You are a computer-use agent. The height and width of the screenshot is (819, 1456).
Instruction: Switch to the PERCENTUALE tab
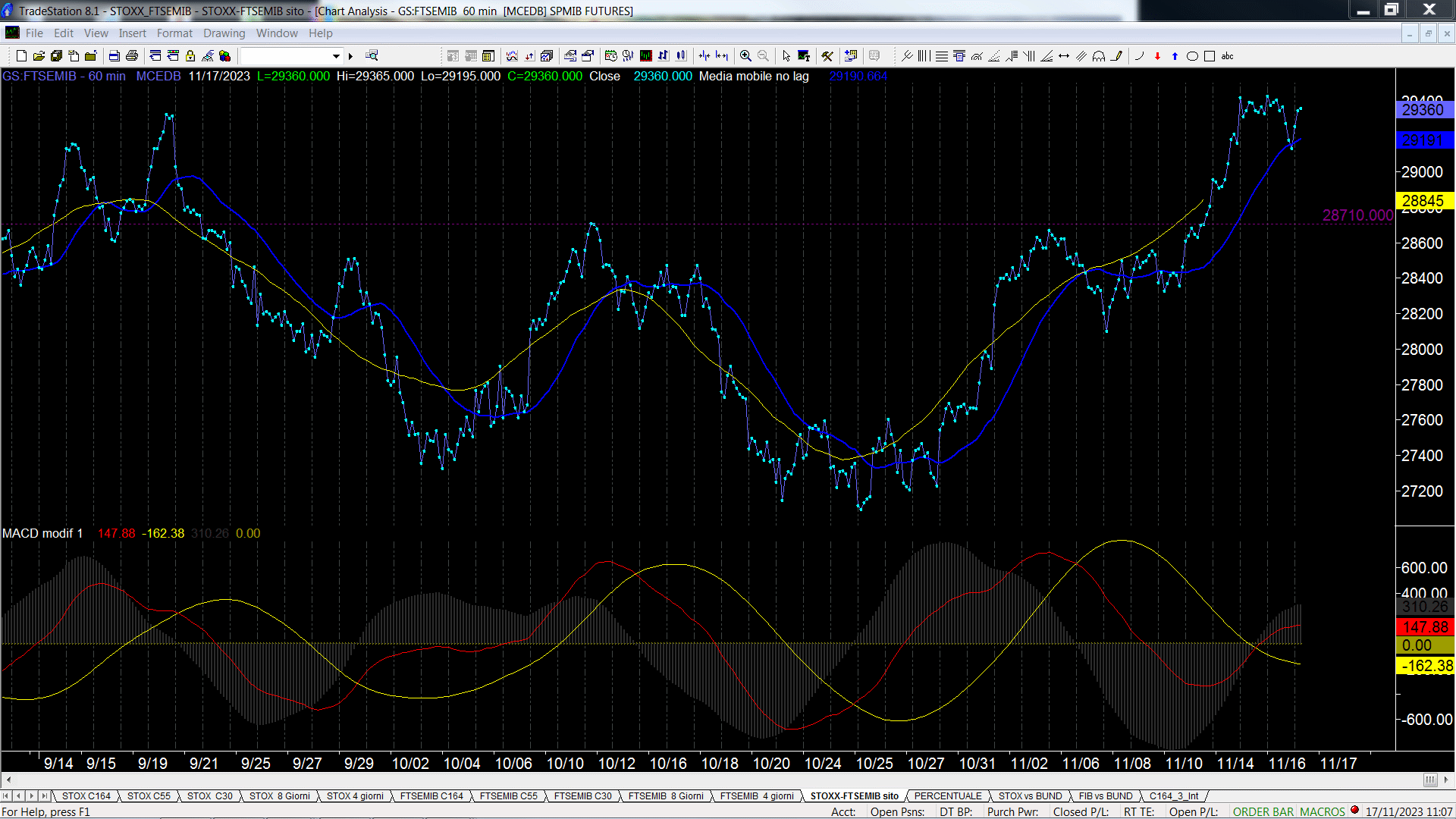tap(948, 795)
